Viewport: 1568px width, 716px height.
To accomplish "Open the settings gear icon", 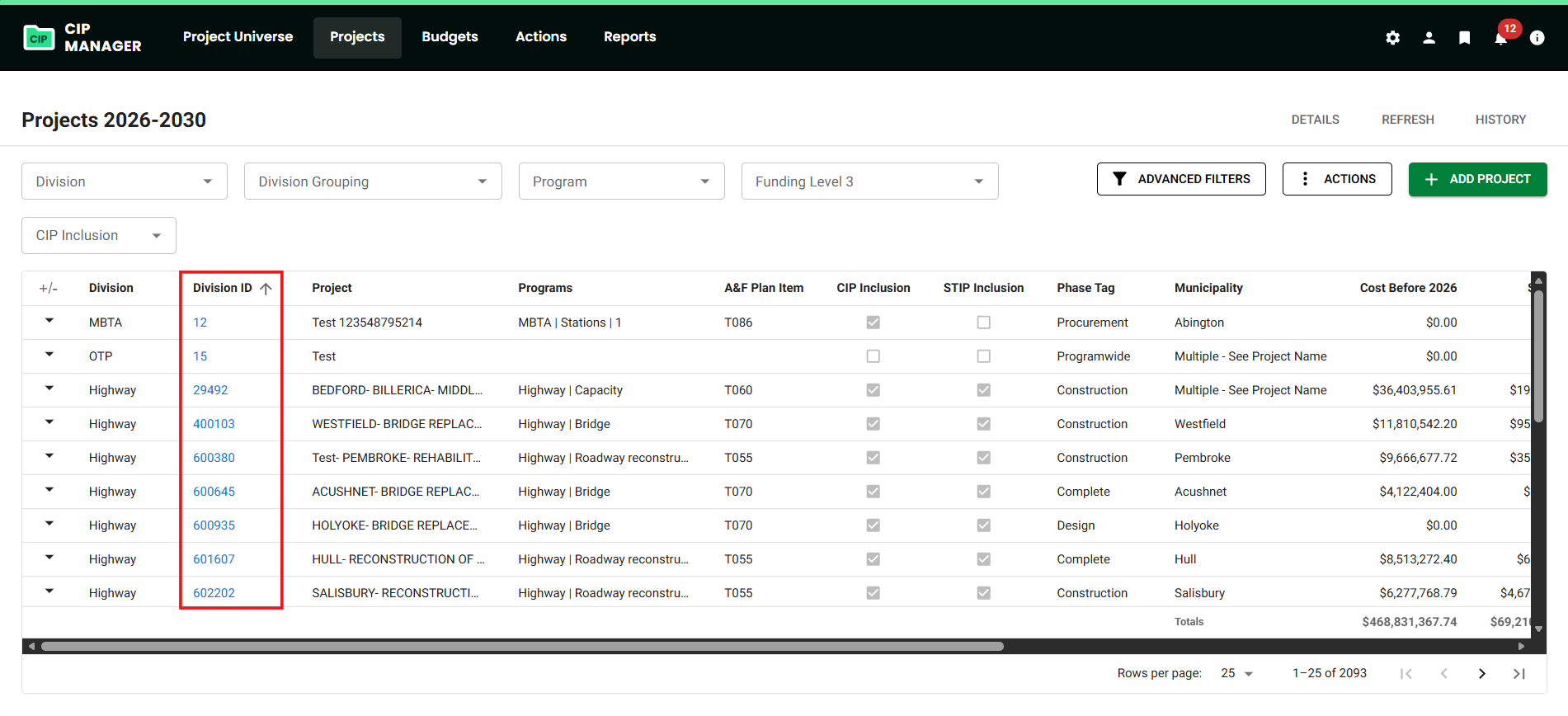I will point(1392,38).
